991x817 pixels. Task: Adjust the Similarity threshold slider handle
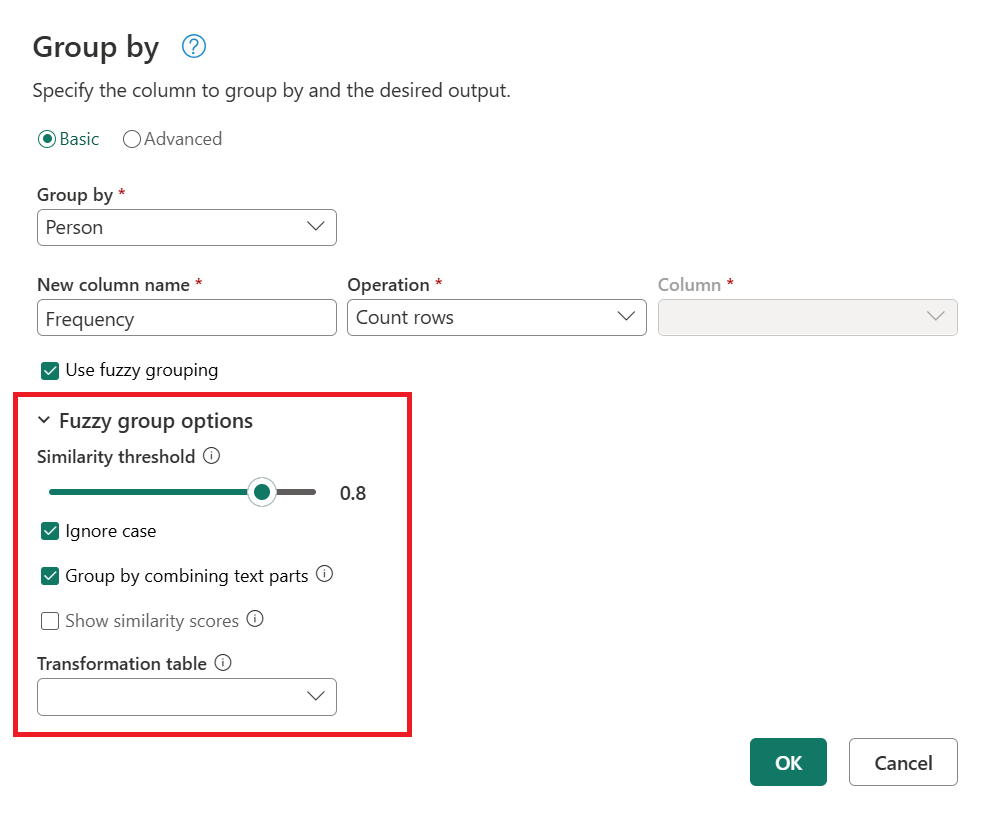(x=262, y=492)
